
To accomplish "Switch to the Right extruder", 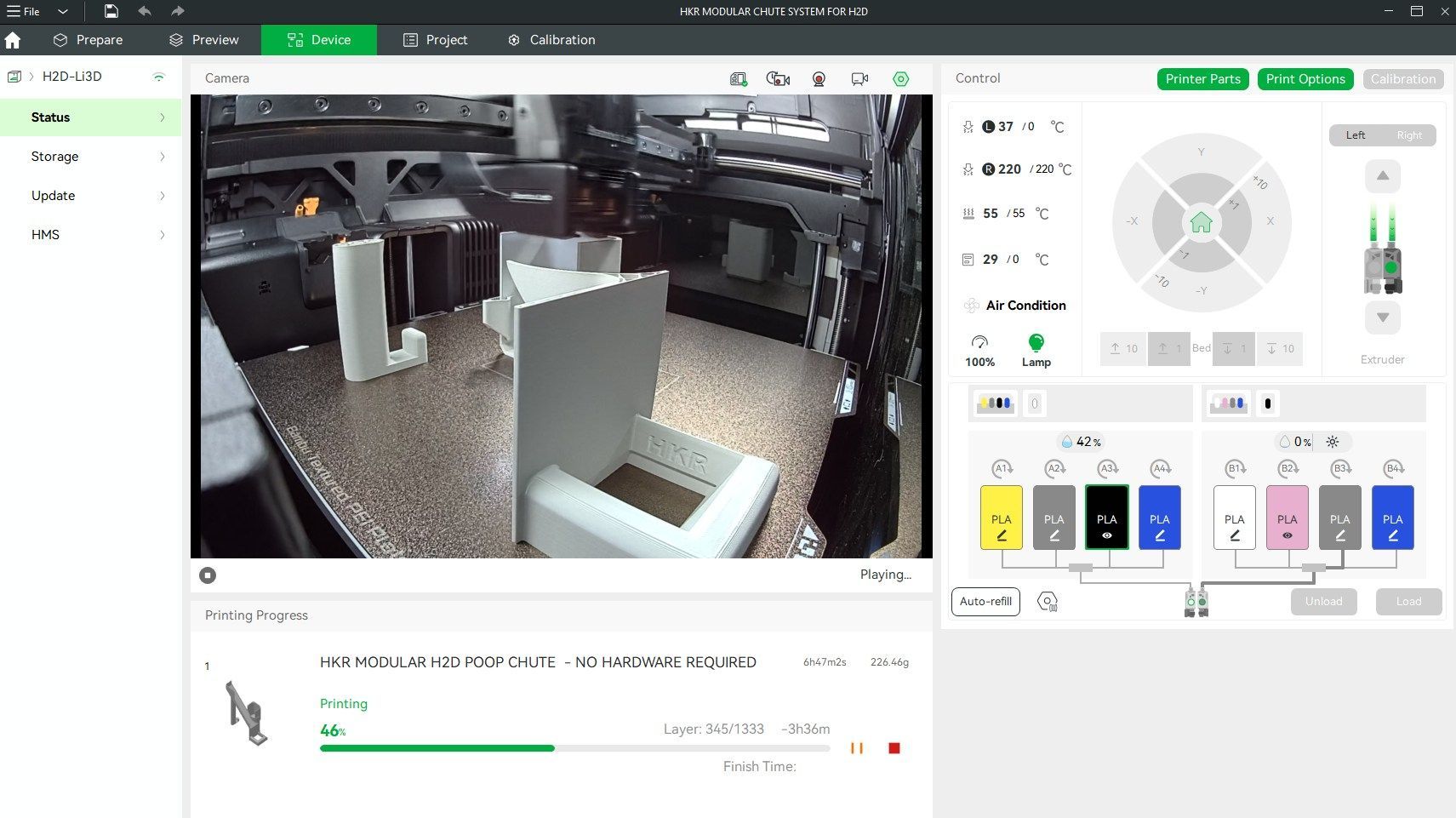I will pos(1409,135).
